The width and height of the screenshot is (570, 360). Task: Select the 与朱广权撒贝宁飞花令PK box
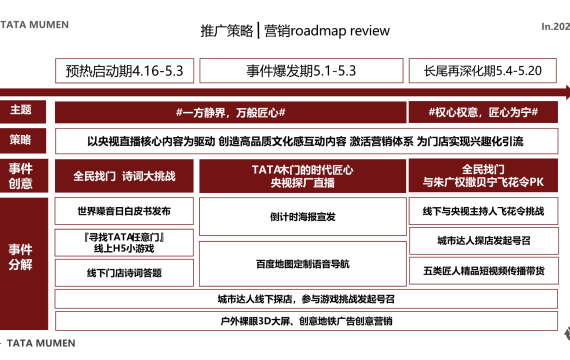pos(483,175)
